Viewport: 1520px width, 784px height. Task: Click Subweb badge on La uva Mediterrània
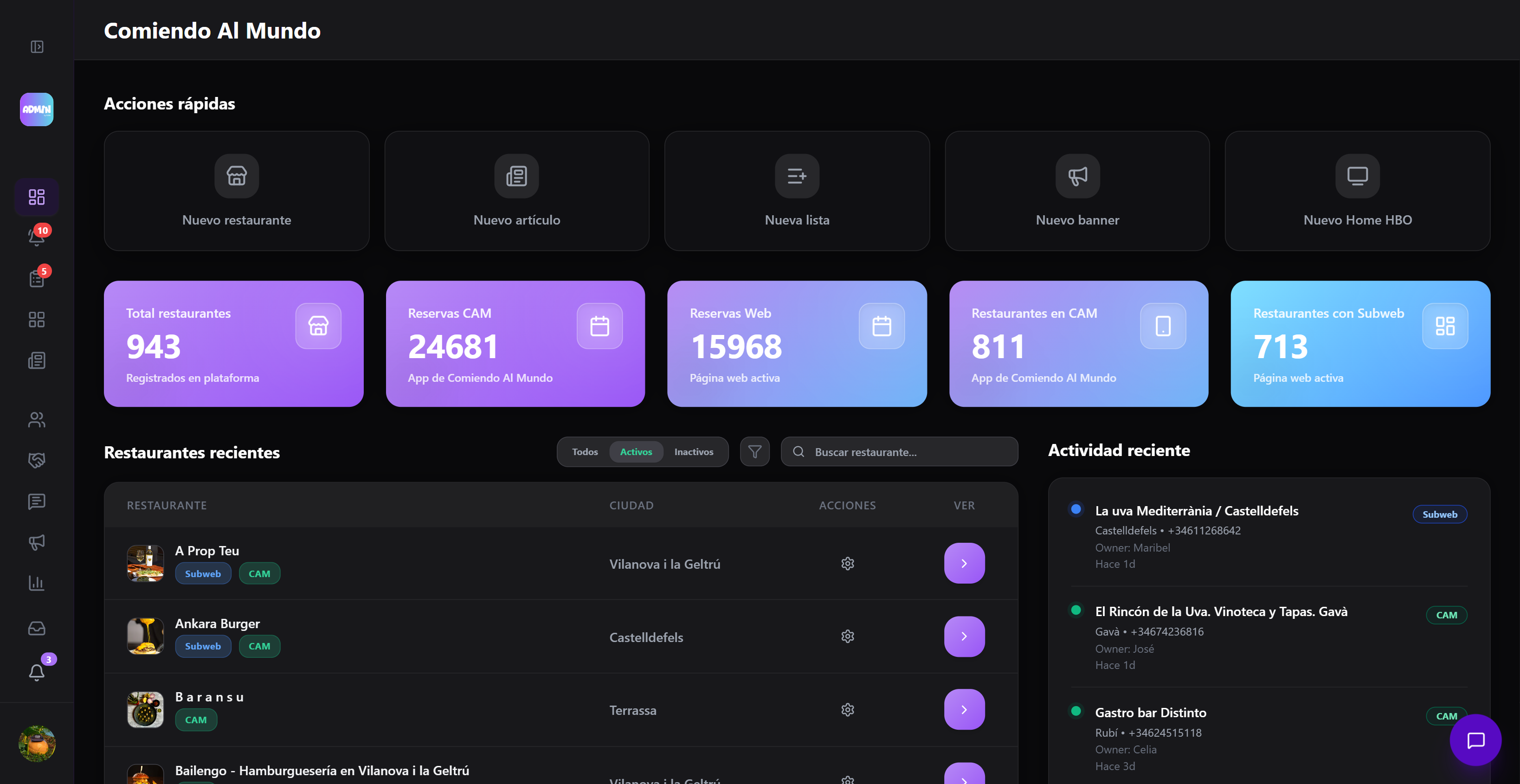pos(1440,514)
